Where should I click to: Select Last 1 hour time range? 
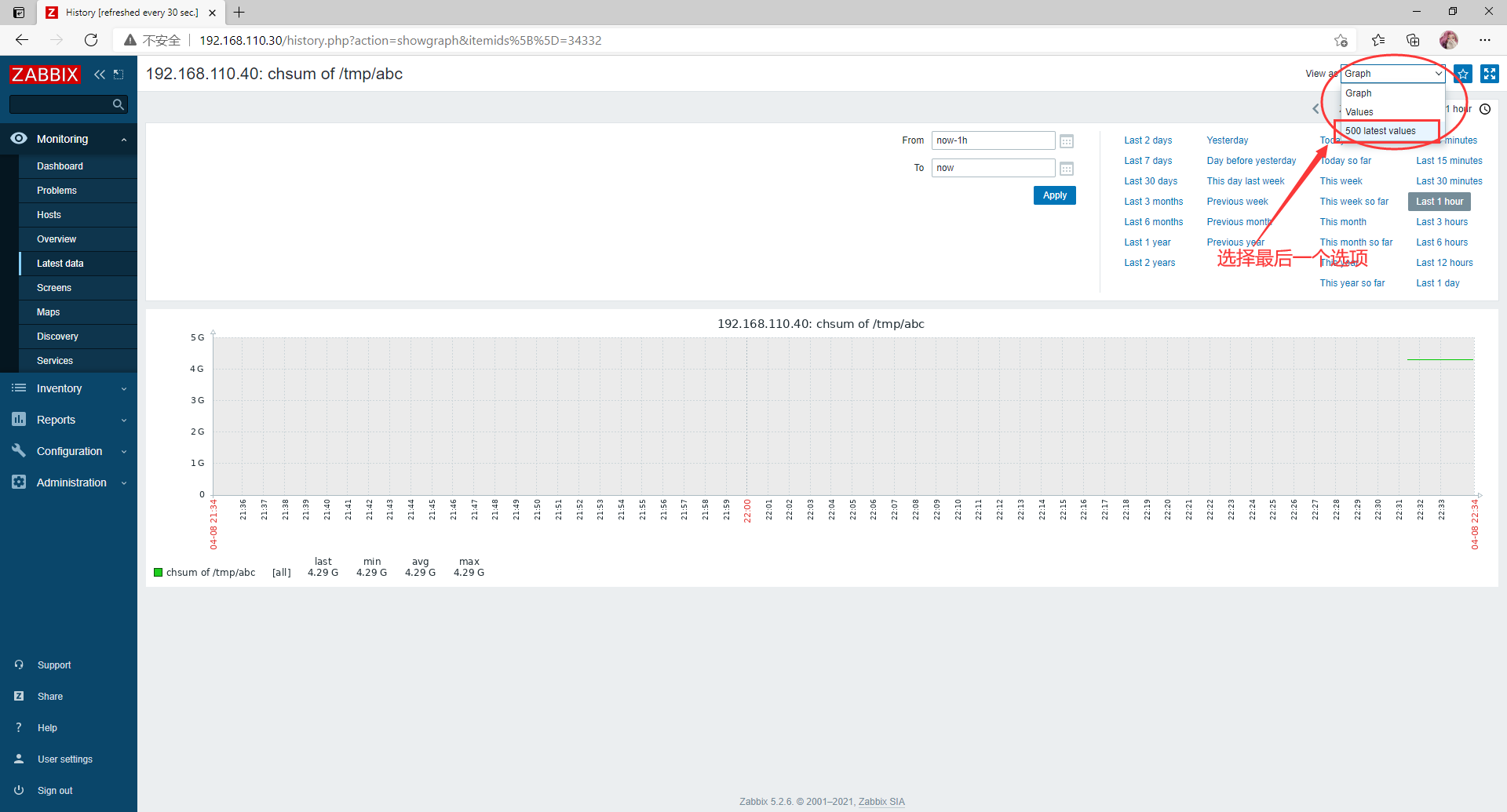click(1439, 202)
